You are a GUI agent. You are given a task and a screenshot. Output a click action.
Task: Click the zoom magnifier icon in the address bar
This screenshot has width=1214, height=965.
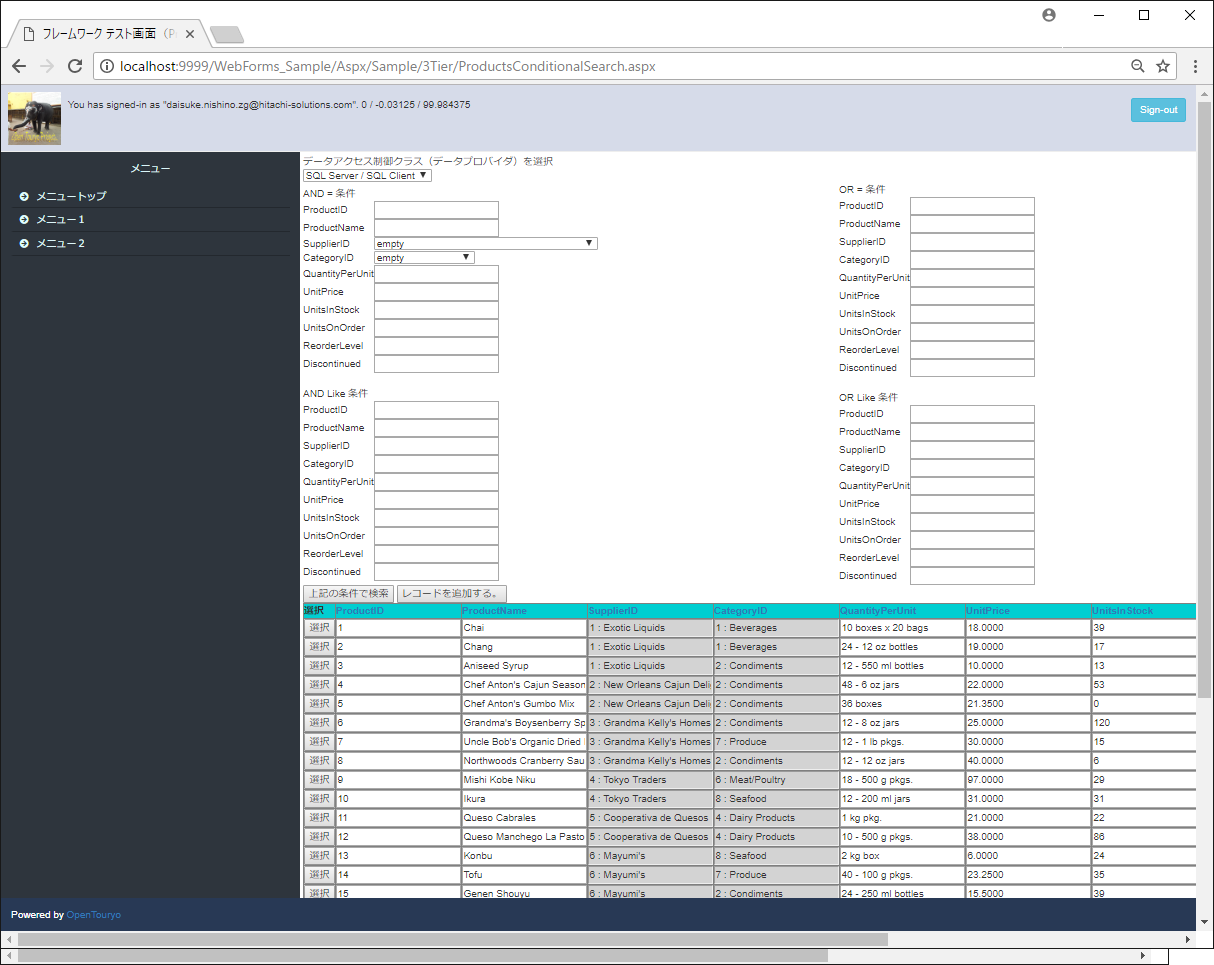(x=1137, y=66)
